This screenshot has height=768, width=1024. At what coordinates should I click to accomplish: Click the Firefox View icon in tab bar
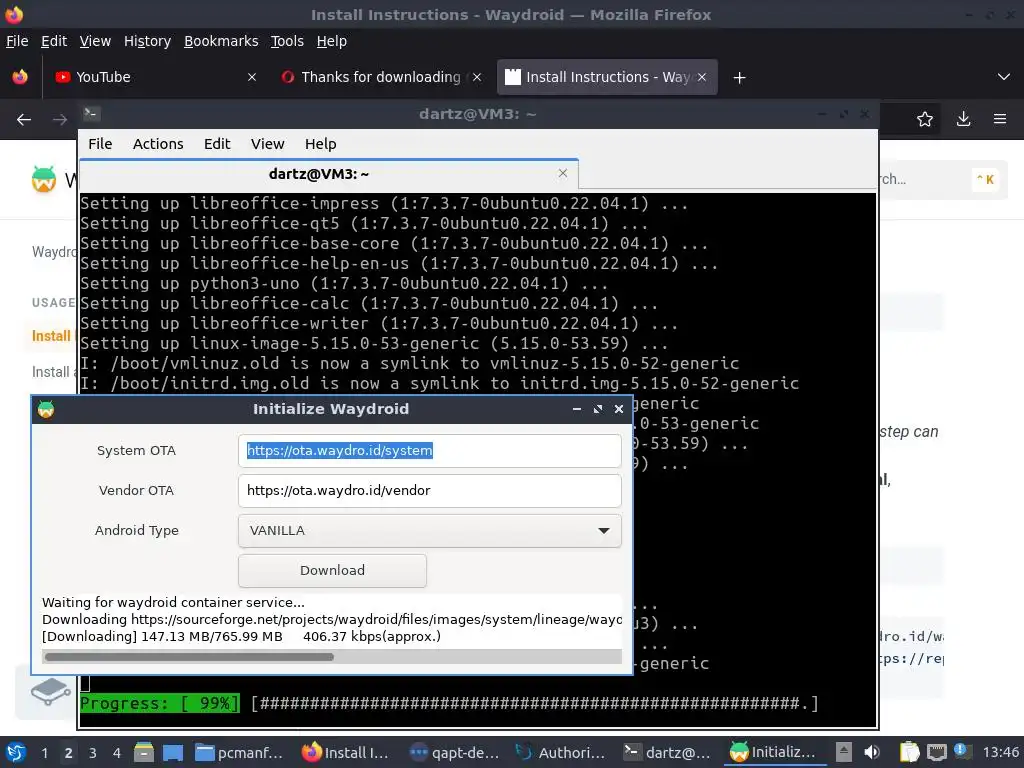tap(20, 77)
